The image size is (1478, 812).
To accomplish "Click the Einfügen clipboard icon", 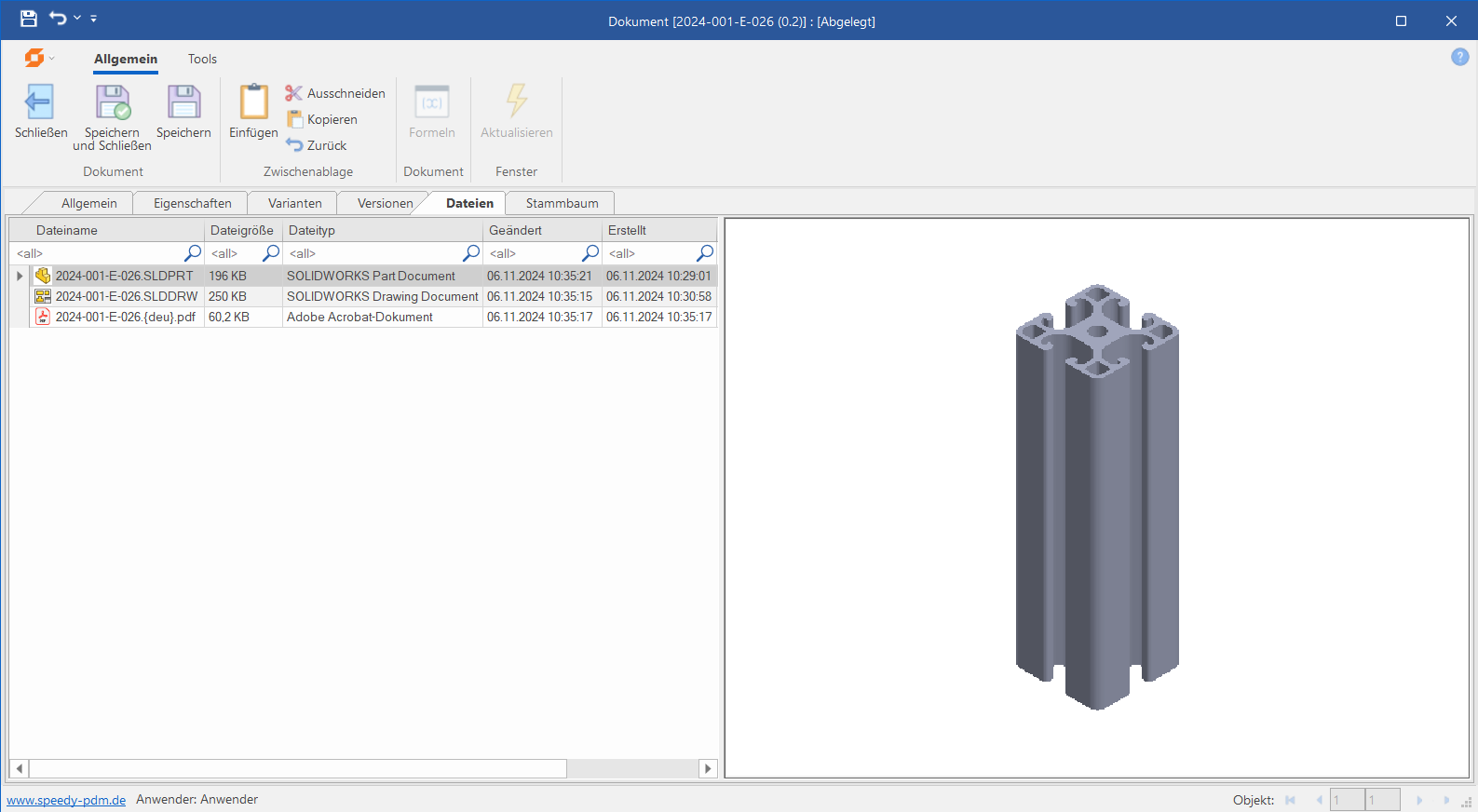I will point(253,101).
